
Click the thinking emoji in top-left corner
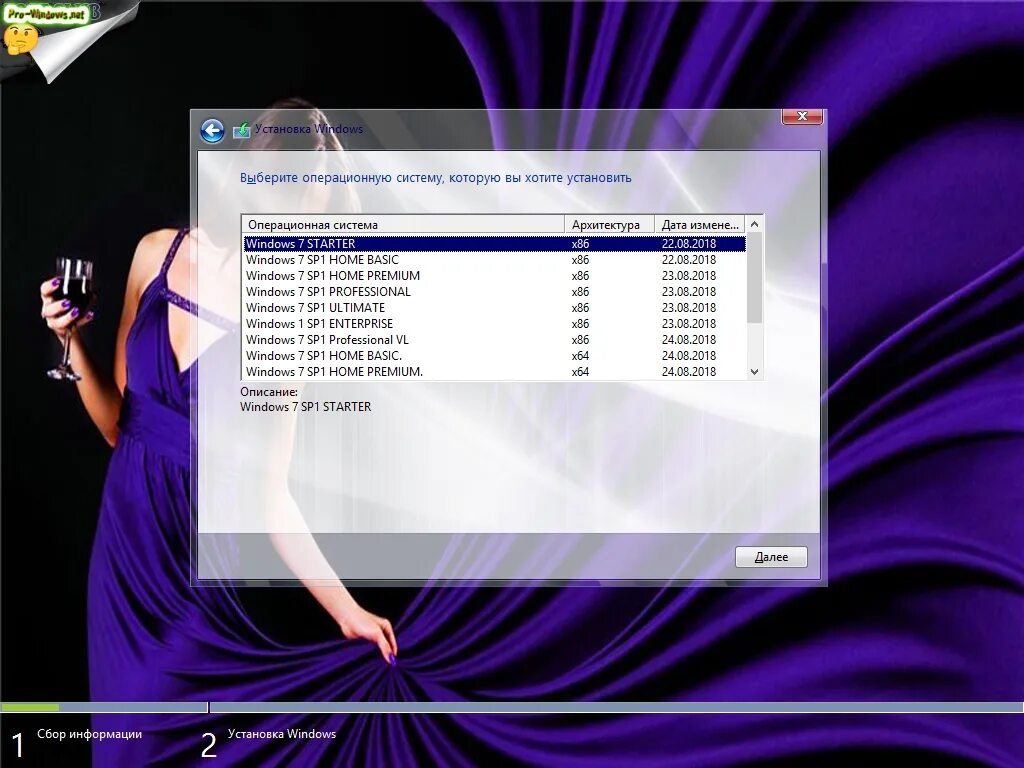pos(20,39)
